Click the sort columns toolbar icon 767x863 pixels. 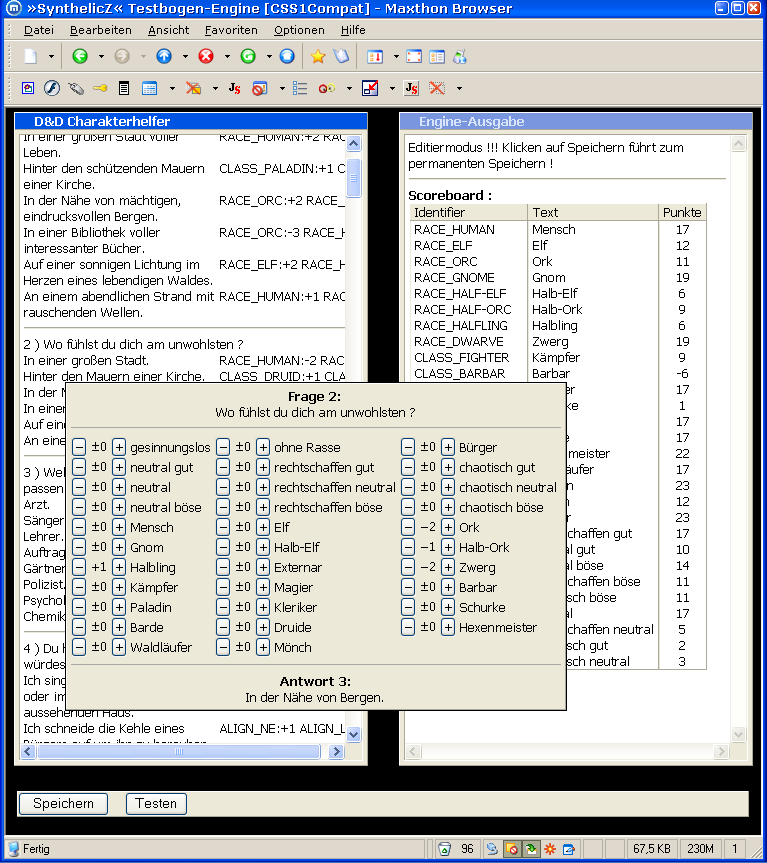(375, 56)
